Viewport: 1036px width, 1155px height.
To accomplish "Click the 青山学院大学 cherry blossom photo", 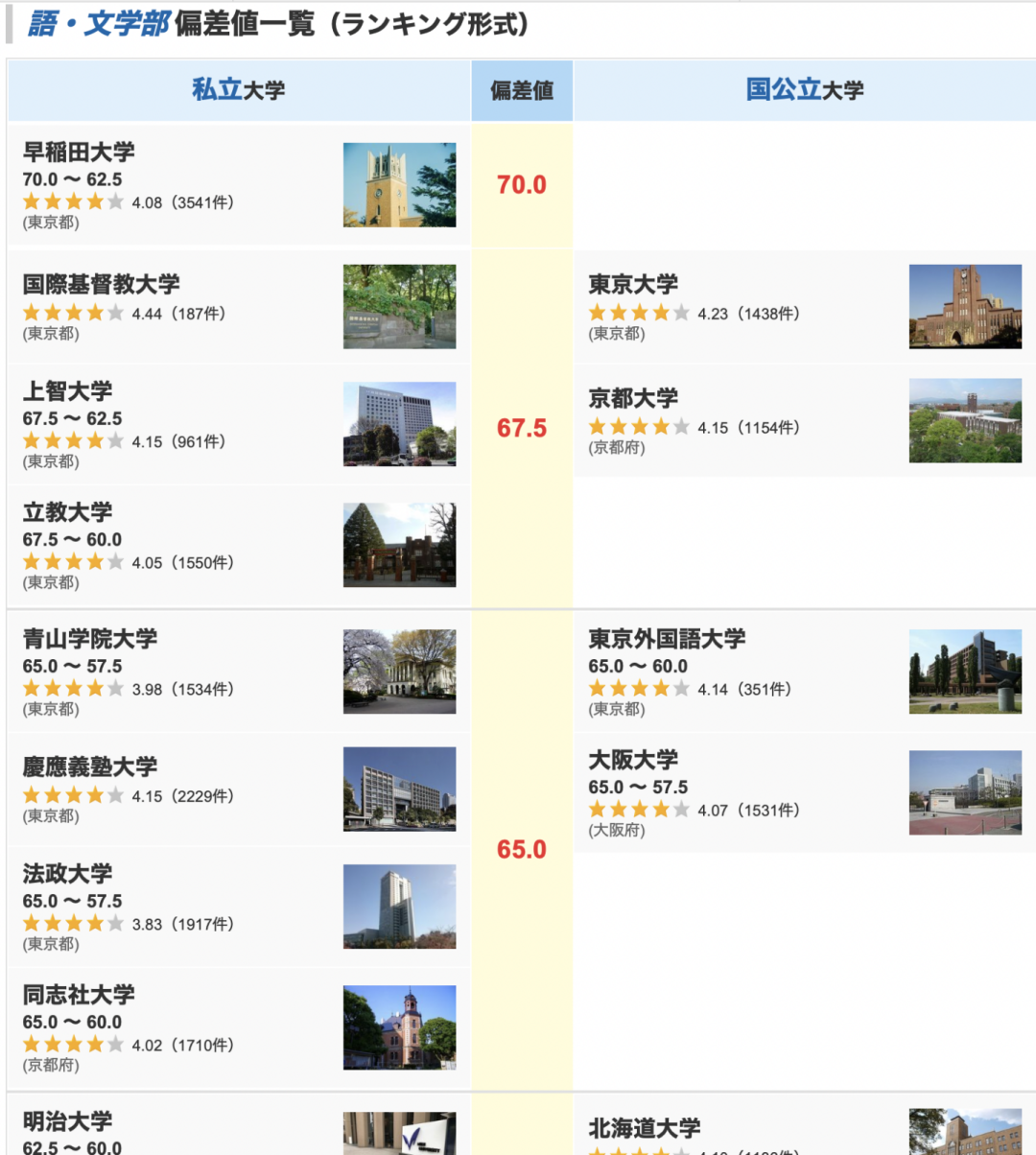I will (399, 672).
